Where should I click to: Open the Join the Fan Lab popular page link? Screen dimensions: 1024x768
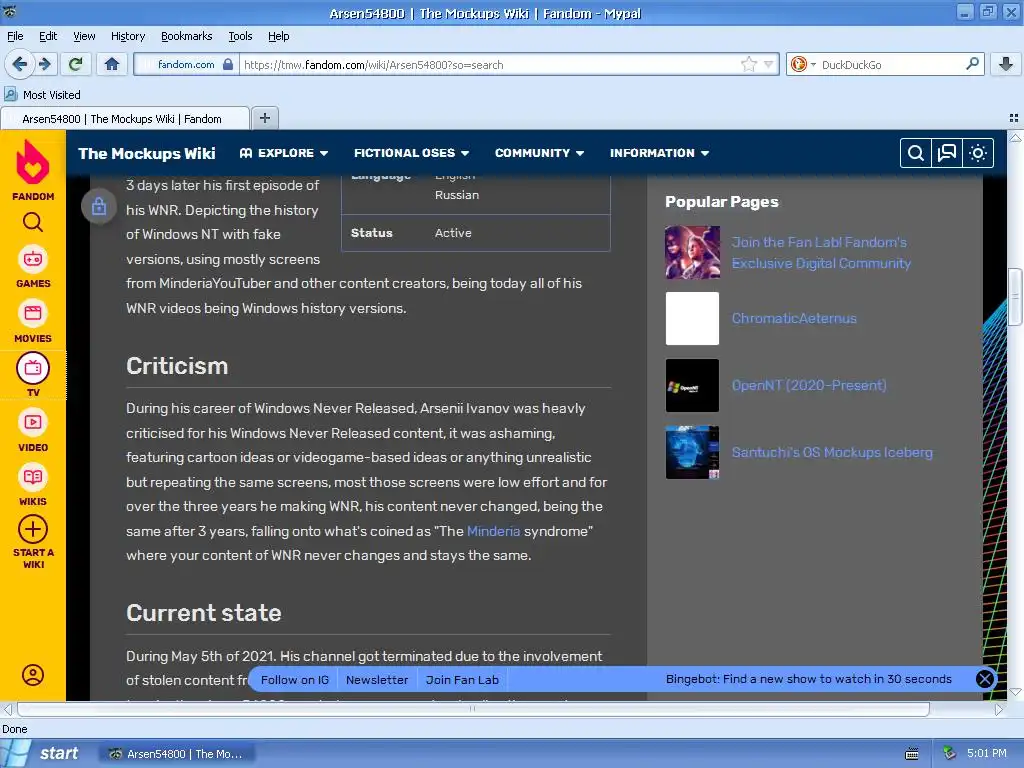click(x=821, y=253)
